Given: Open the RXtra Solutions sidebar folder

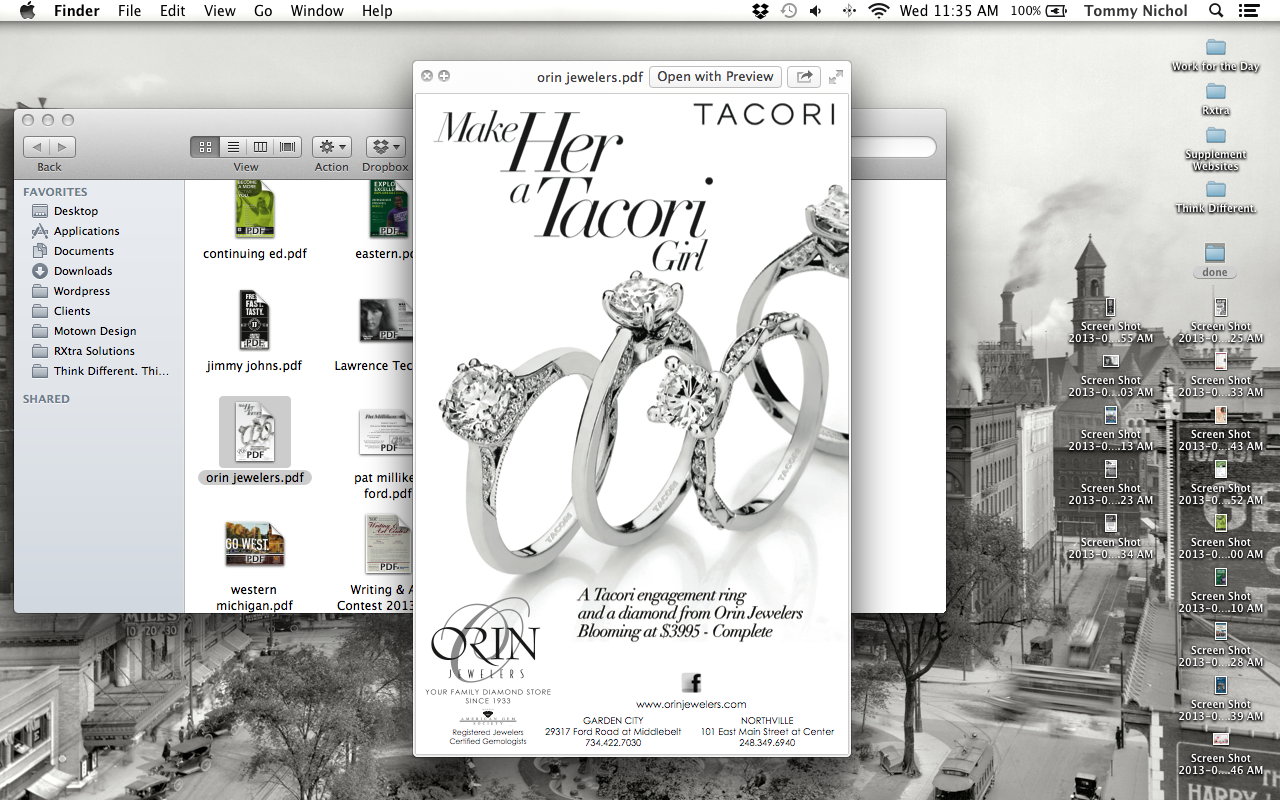Looking at the screenshot, I should 94,351.
